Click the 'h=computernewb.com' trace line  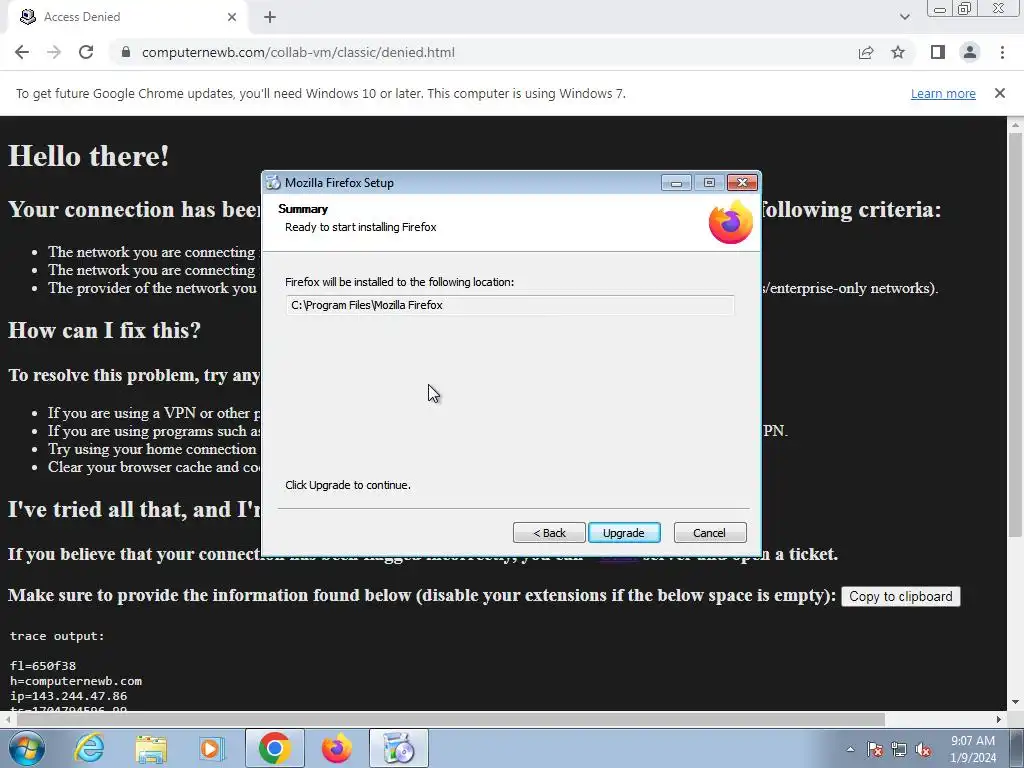[76, 681]
